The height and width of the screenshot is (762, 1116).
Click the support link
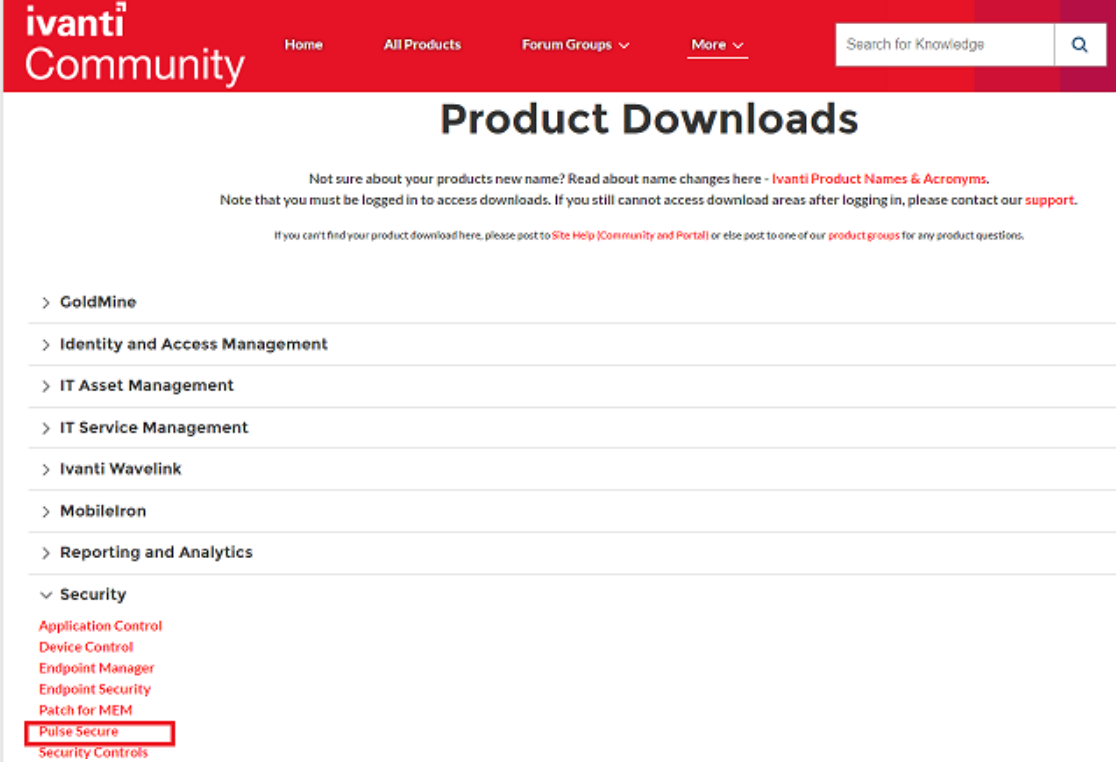tap(1049, 199)
